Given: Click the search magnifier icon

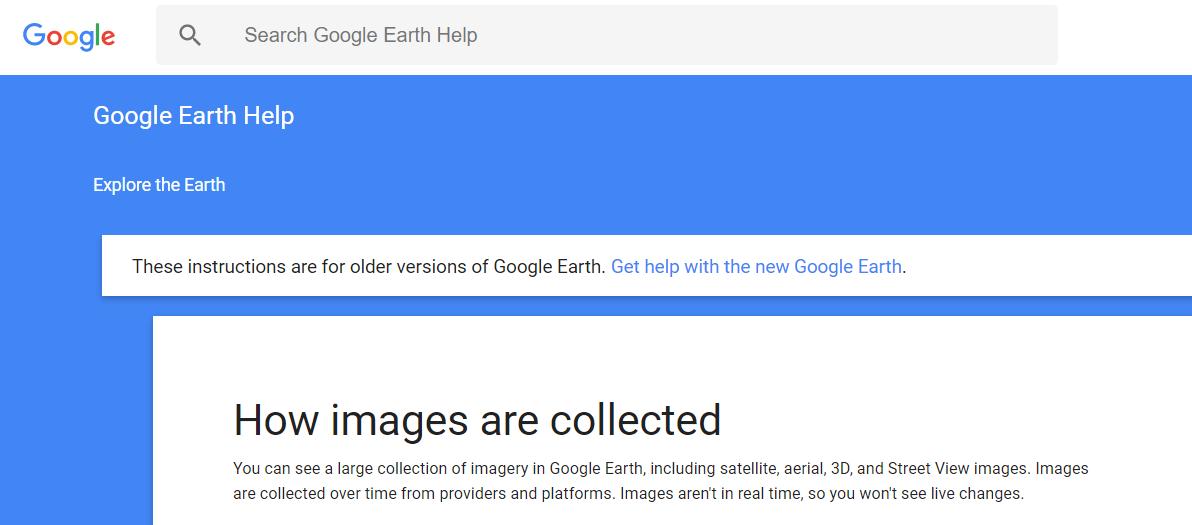Looking at the screenshot, I should point(190,35).
